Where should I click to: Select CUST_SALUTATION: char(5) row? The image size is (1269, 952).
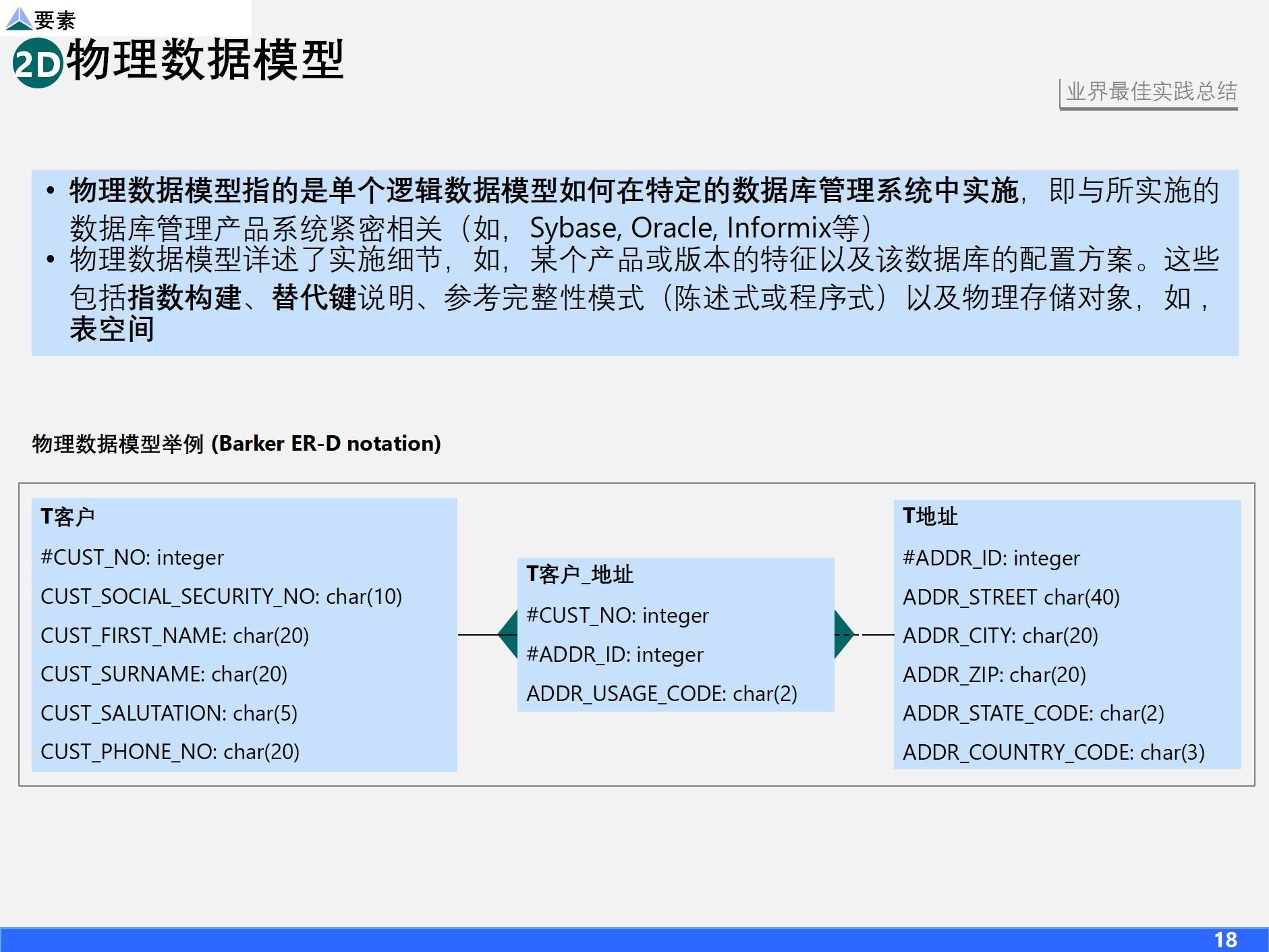169,713
